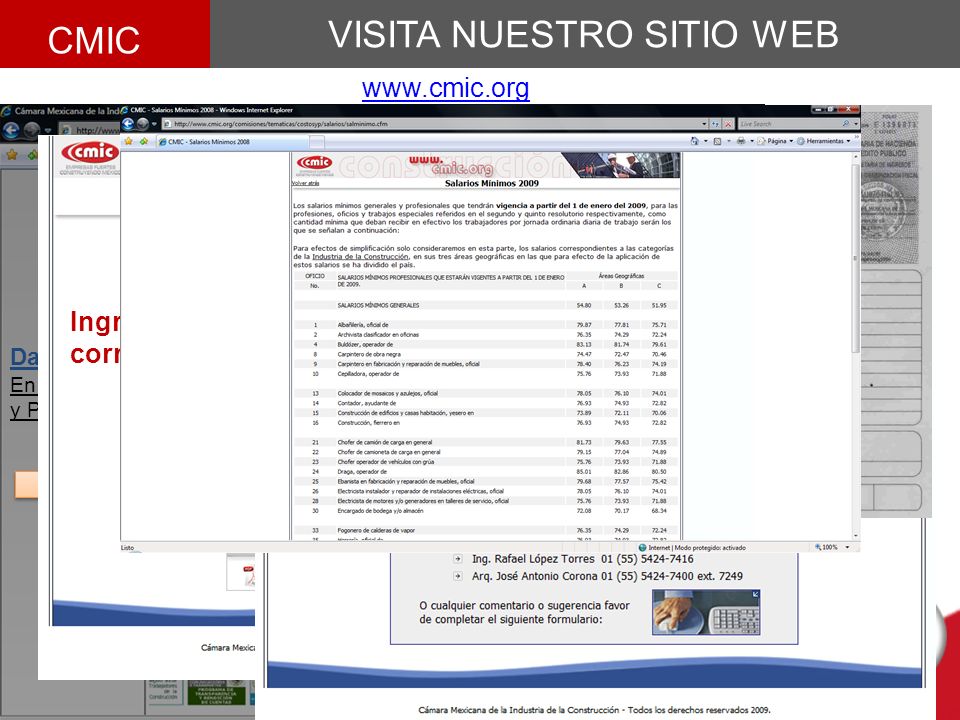
Task: Open the www.cmic.org hyperlink on the slide
Action: coord(446,88)
